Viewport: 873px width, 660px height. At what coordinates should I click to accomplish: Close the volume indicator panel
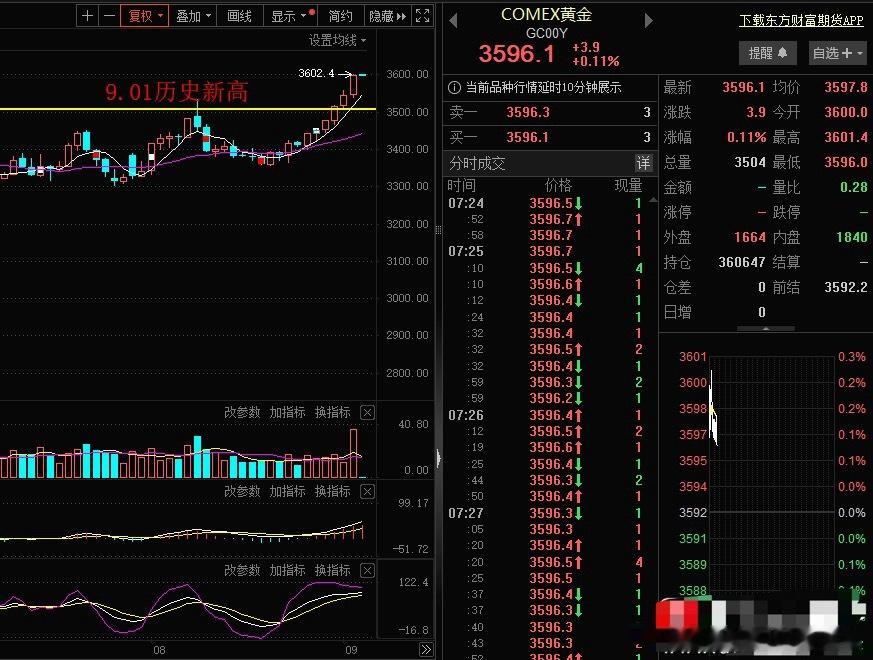point(367,413)
